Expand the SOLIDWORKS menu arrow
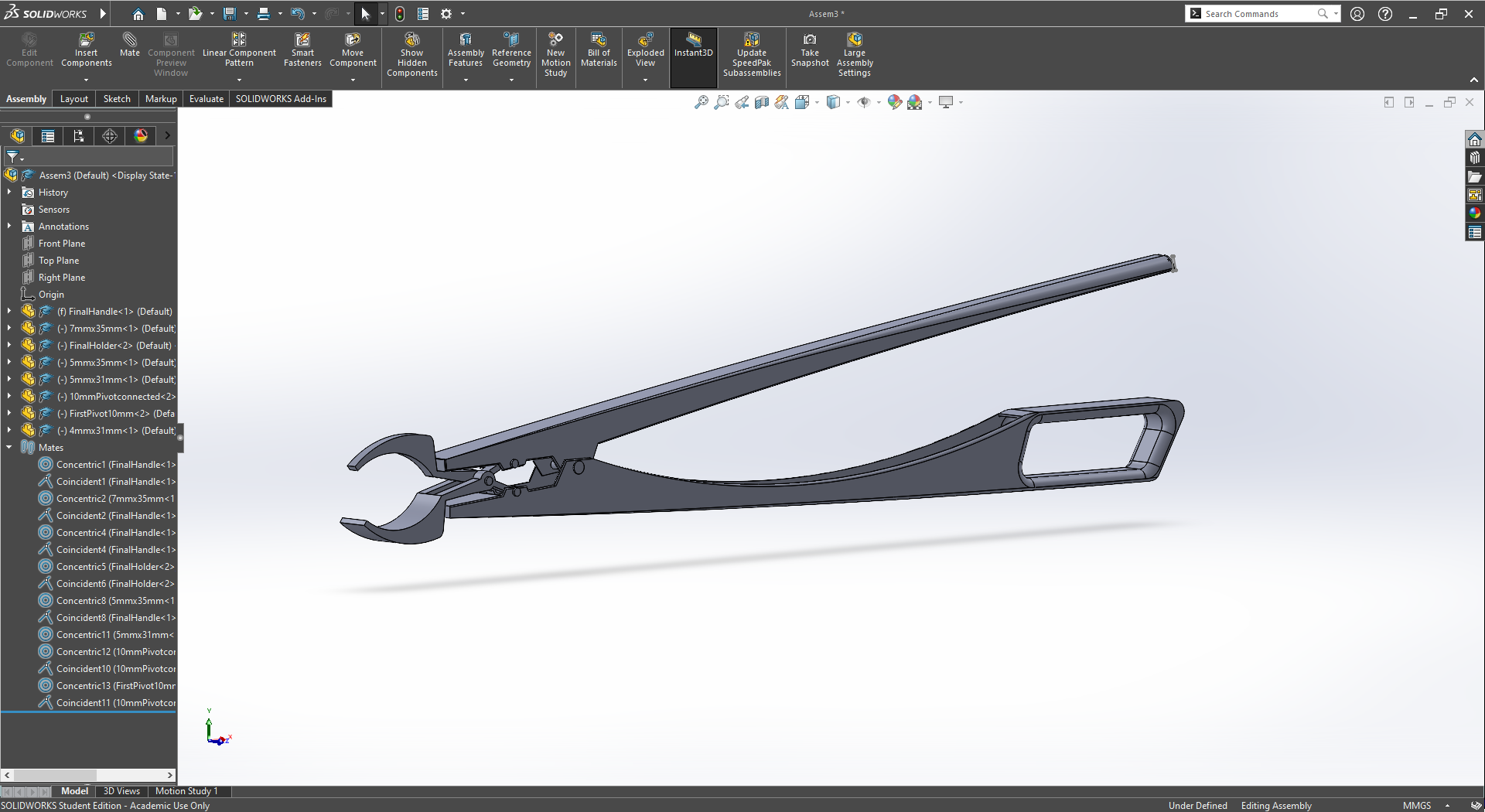The image size is (1485, 812). (103, 14)
